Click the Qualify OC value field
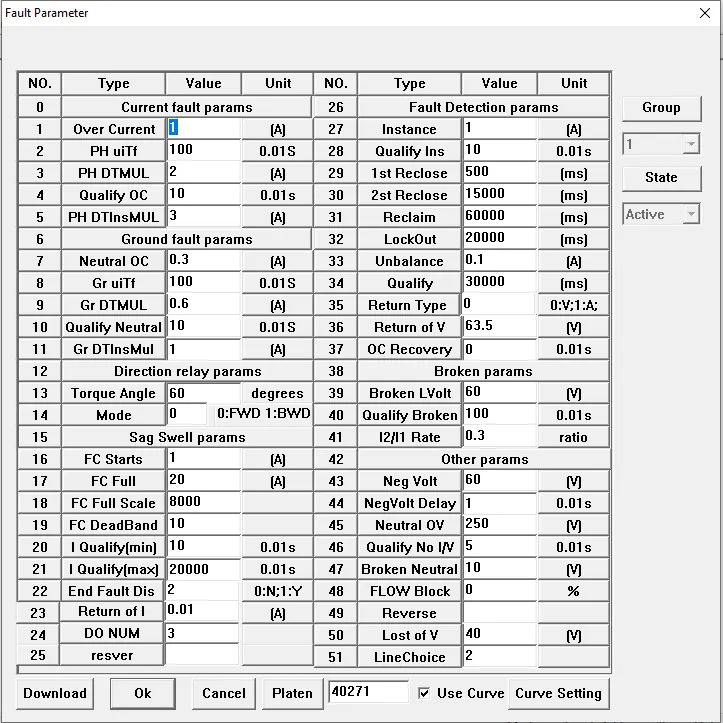Viewport: 723px width, 723px height. [203, 194]
